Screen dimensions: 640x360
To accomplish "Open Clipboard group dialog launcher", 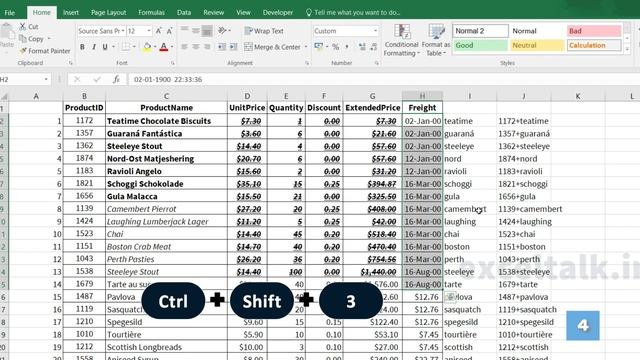I will coord(71,63).
